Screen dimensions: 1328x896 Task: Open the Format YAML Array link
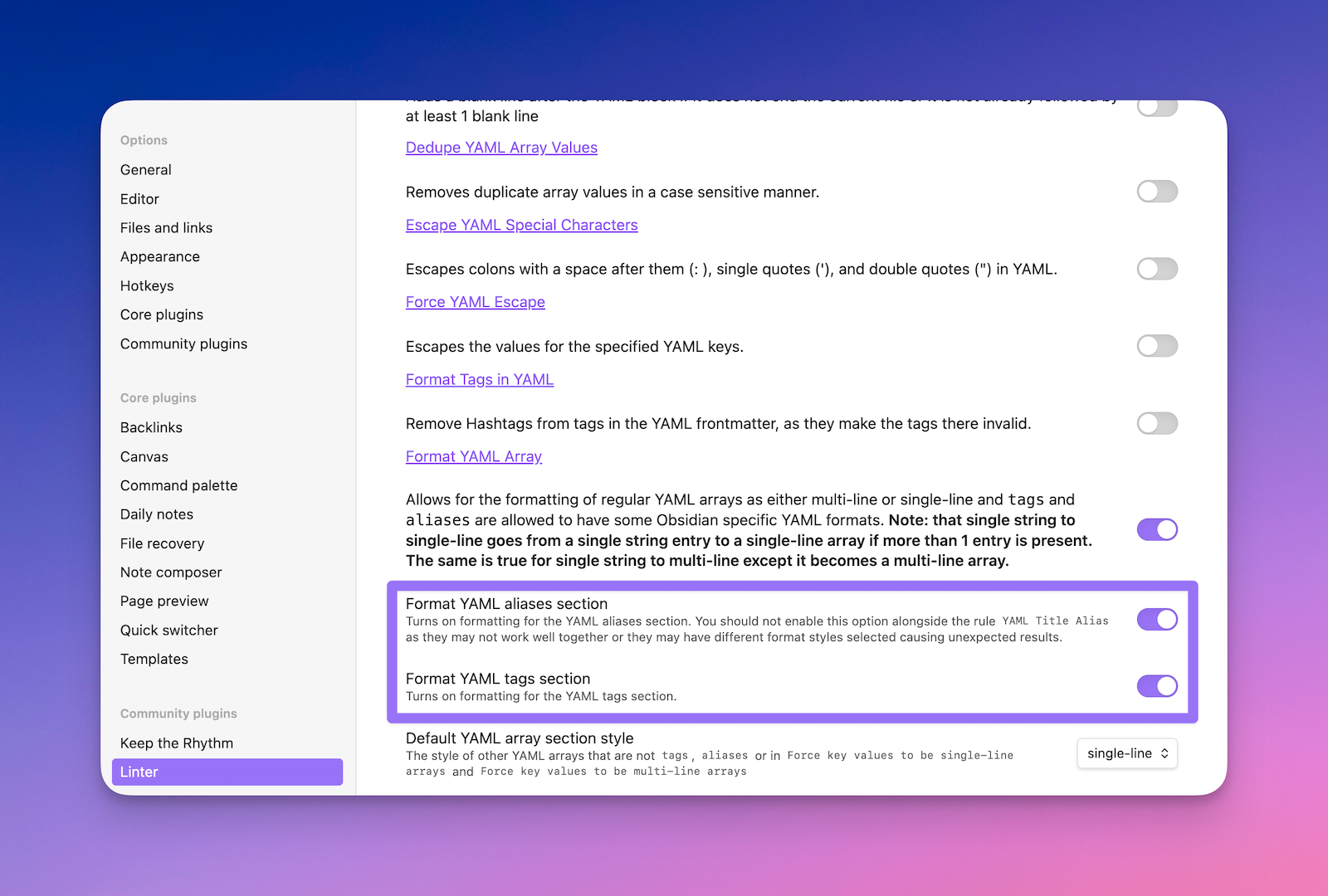pyautogui.click(x=473, y=456)
